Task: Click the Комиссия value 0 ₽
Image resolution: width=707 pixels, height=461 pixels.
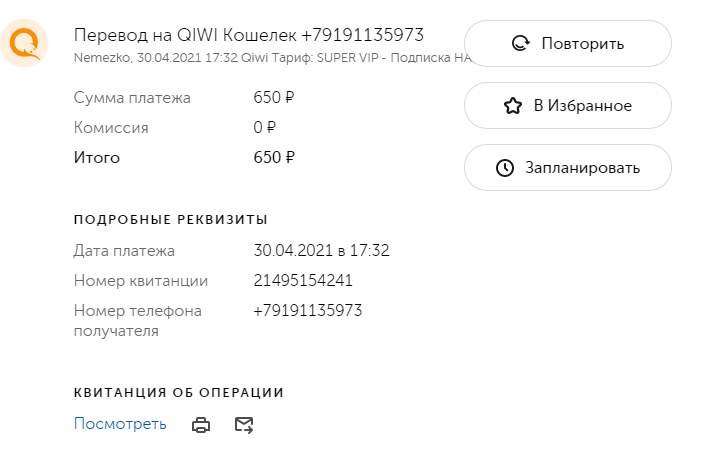Action: (x=265, y=127)
